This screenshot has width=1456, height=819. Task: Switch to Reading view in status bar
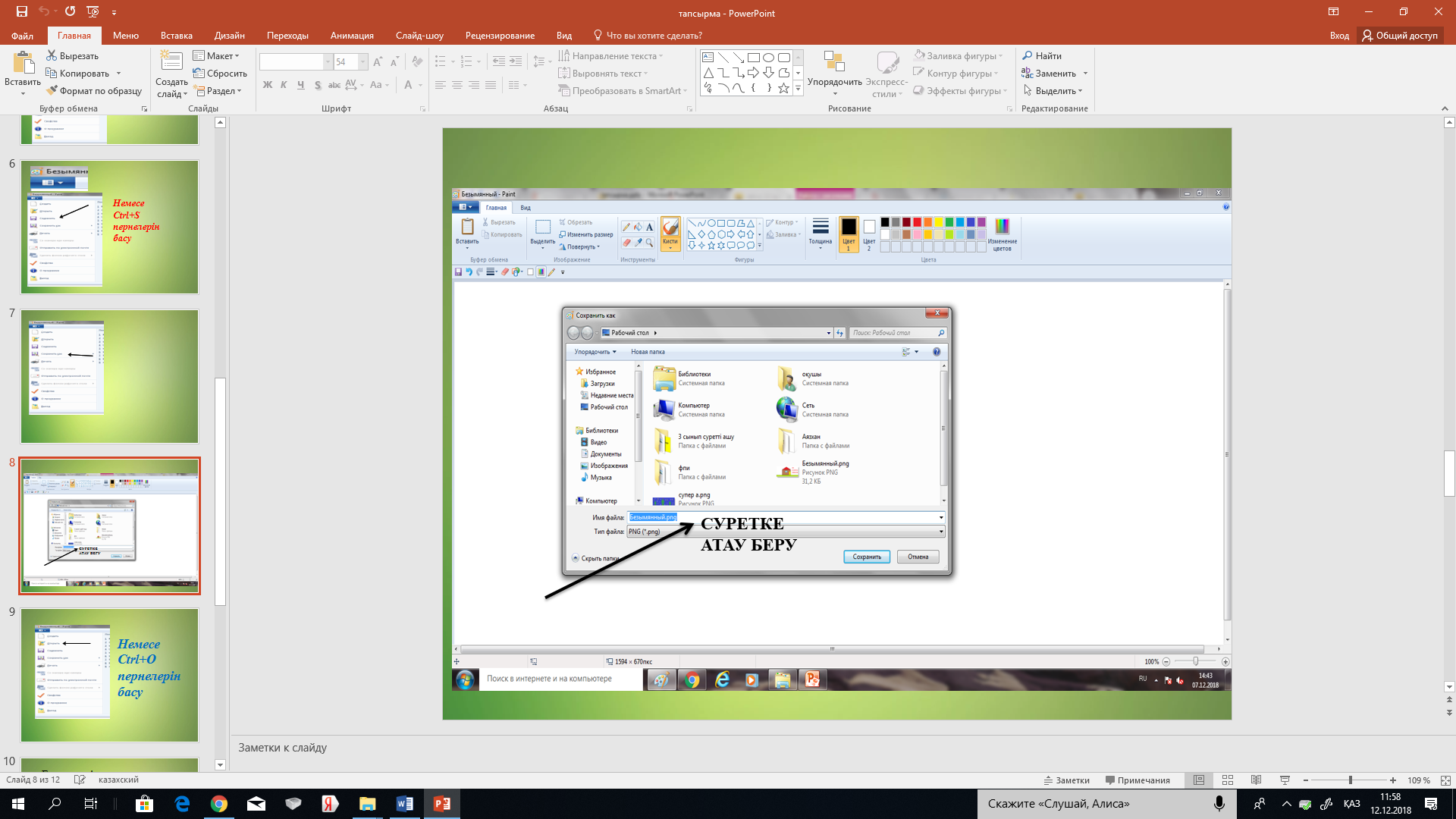(x=1256, y=780)
